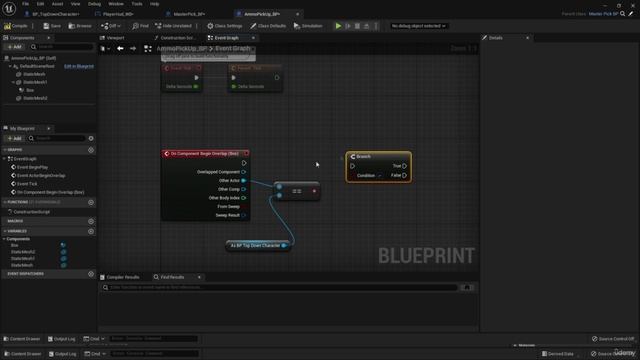Click My Blueprint Add button
The width and height of the screenshot is (640, 360).
point(14,138)
